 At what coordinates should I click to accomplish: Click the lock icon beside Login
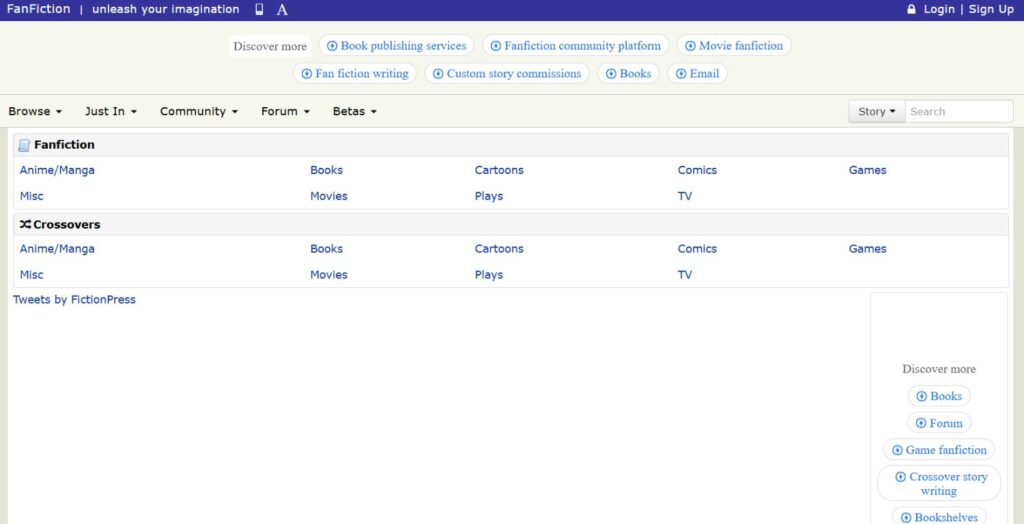tap(911, 10)
